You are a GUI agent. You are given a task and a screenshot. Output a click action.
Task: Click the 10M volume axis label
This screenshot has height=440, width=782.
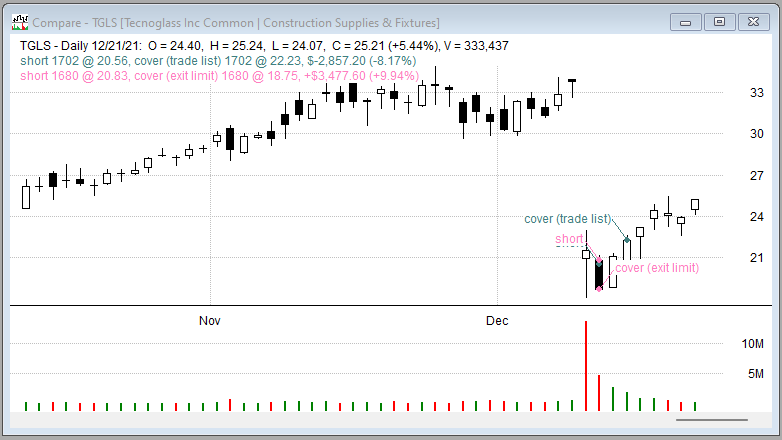click(x=753, y=344)
